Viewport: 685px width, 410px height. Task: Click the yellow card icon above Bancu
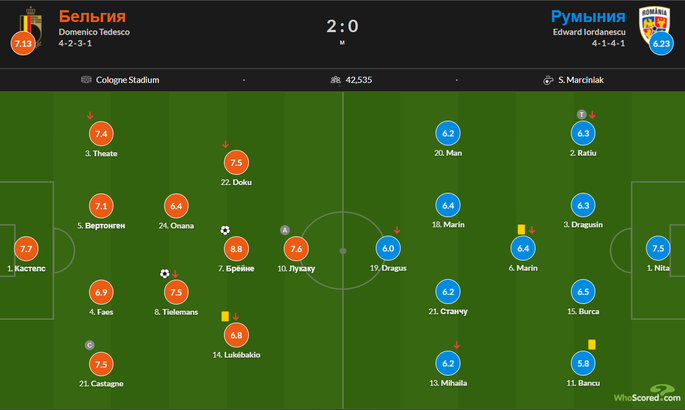[592, 345]
